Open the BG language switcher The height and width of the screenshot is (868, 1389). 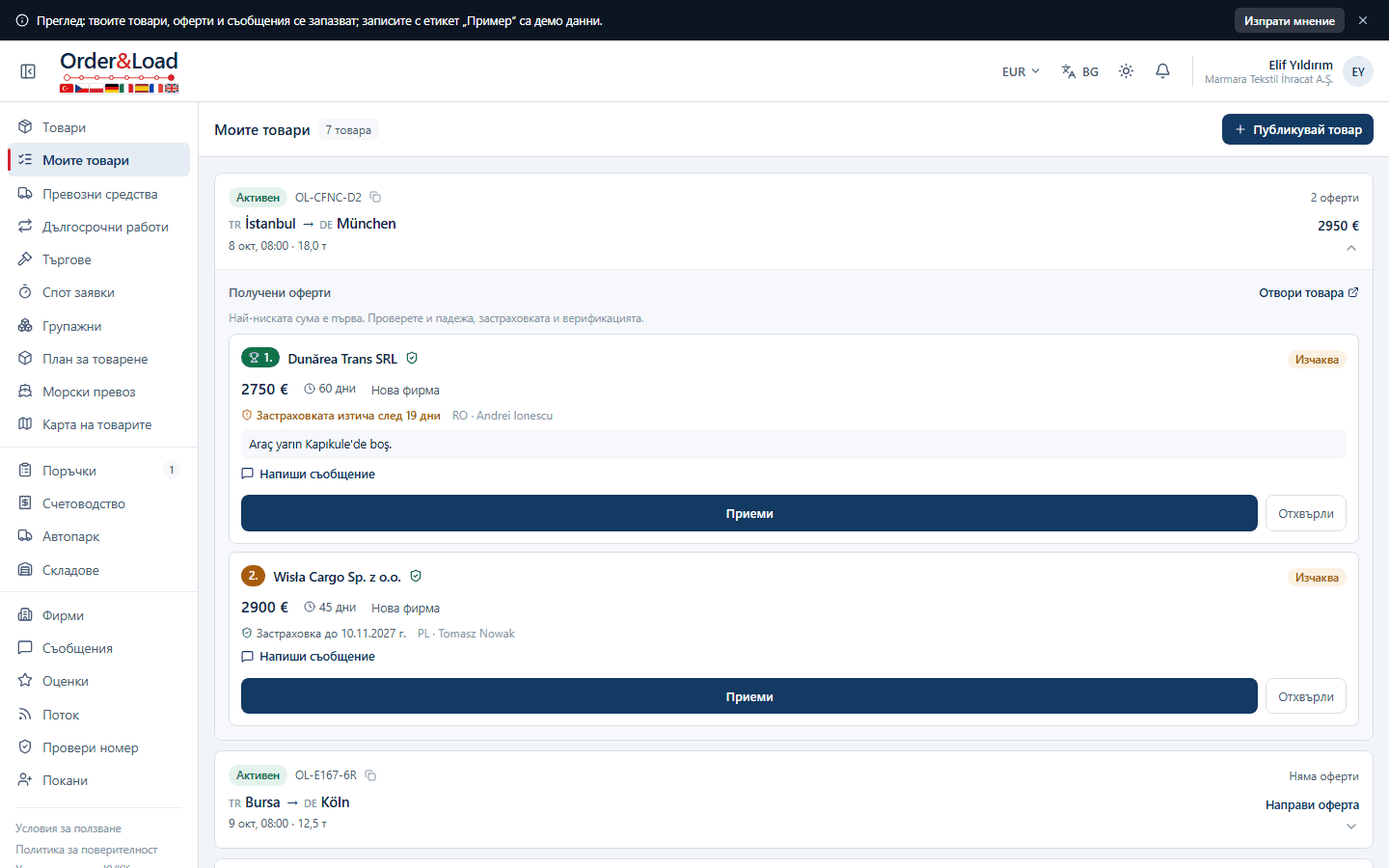pyautogui.click(x=1080, y=71)
